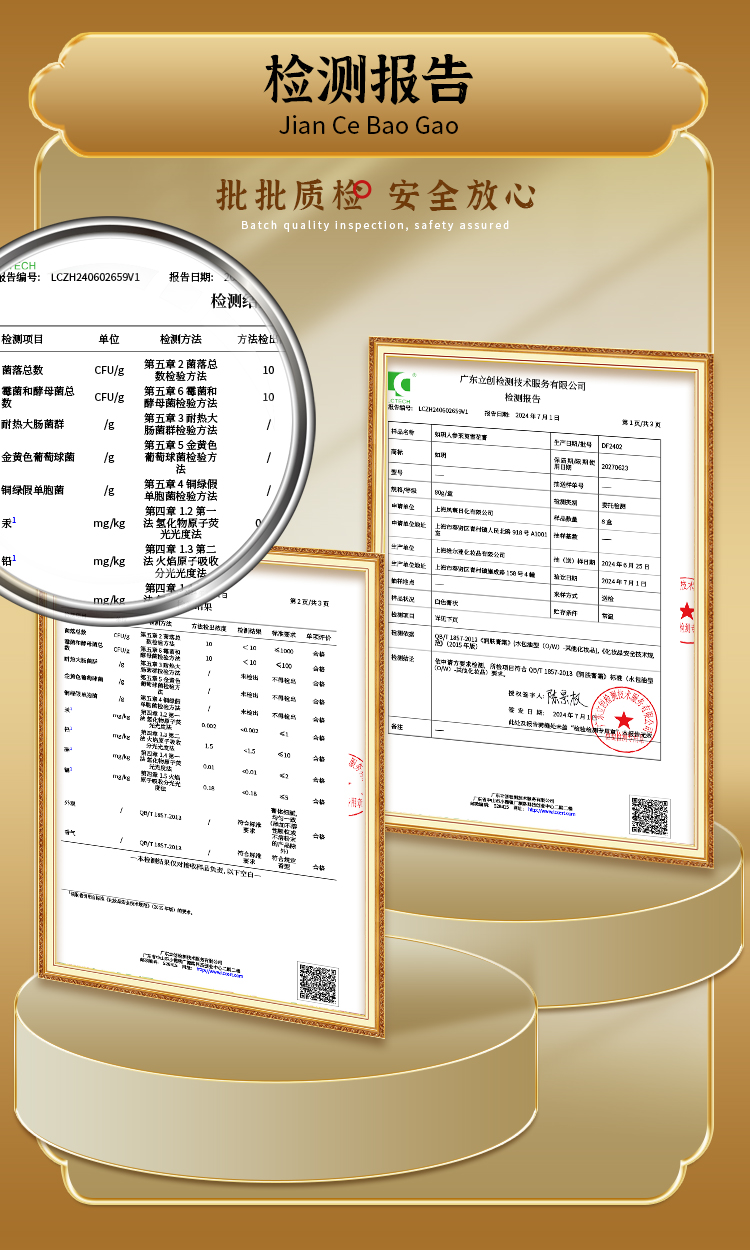Click 报告日期 label inside the magnifier
This screenshot has height=1250, width=750.
click(190, 276)
